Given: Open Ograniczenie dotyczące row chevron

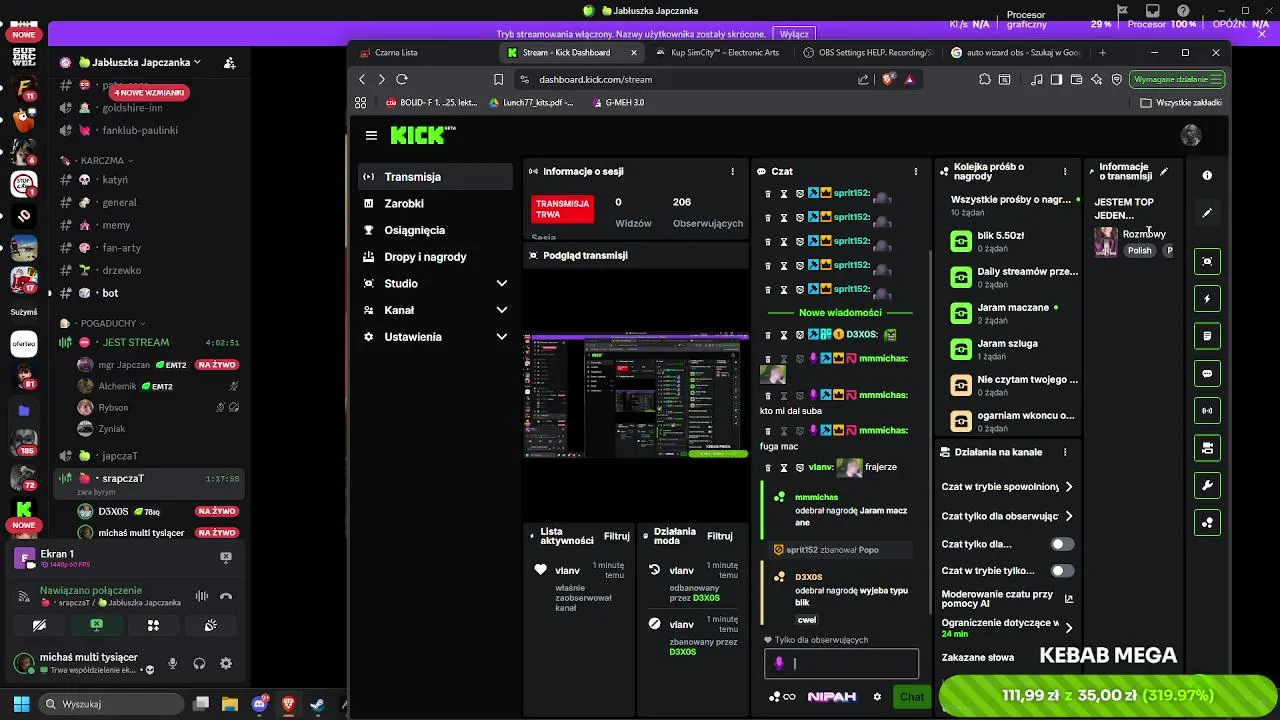Looking at the screenshot, I should coord(1068,627).
